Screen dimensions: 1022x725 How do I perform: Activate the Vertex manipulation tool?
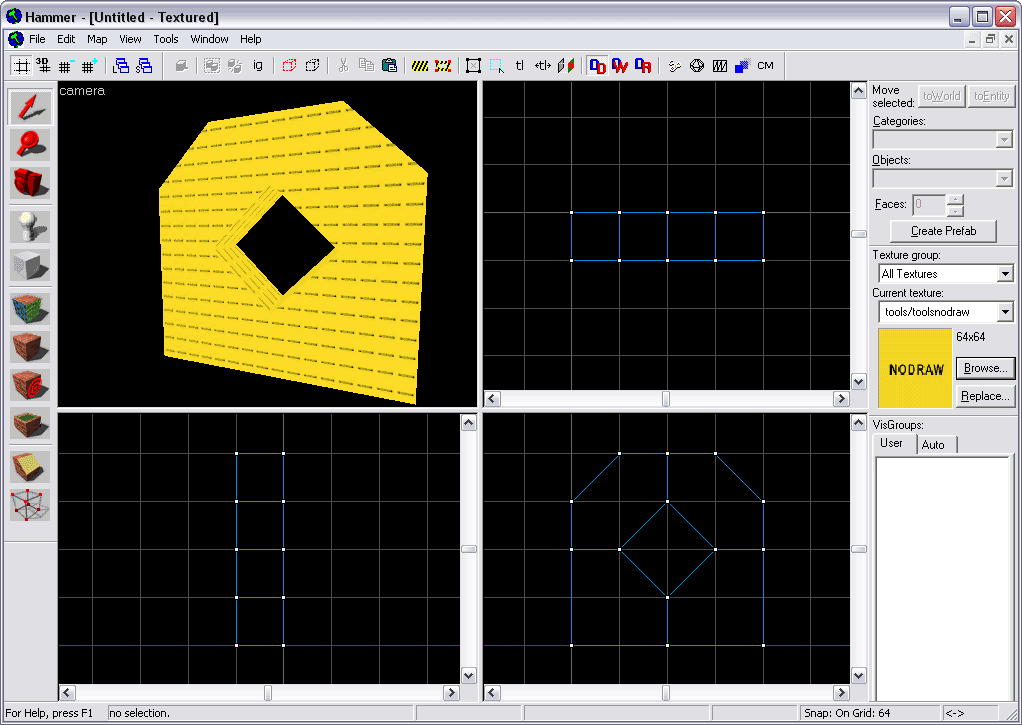[30, 505]
